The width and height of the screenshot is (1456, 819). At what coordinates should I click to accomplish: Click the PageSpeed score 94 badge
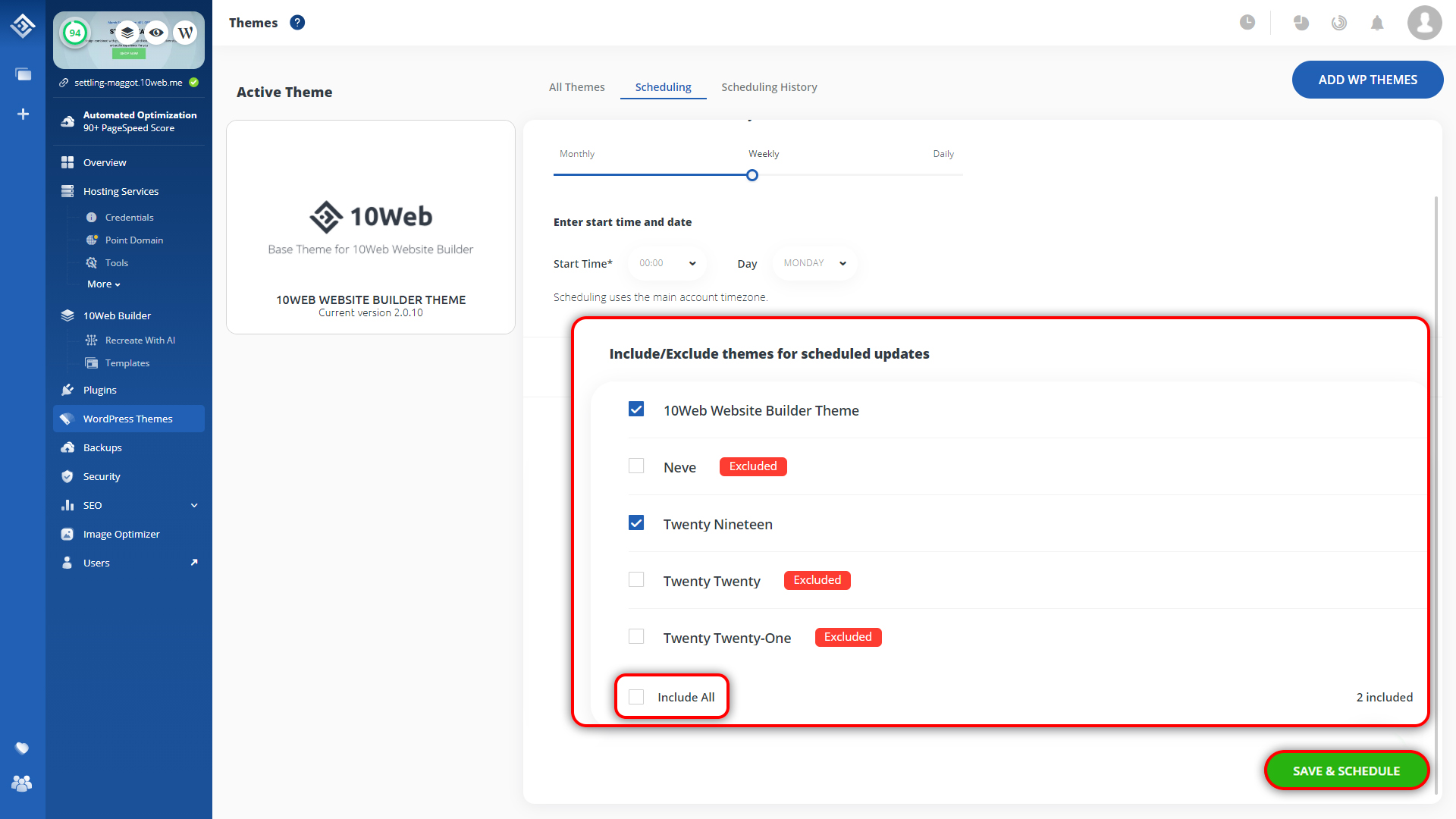[x=75, y=33]
